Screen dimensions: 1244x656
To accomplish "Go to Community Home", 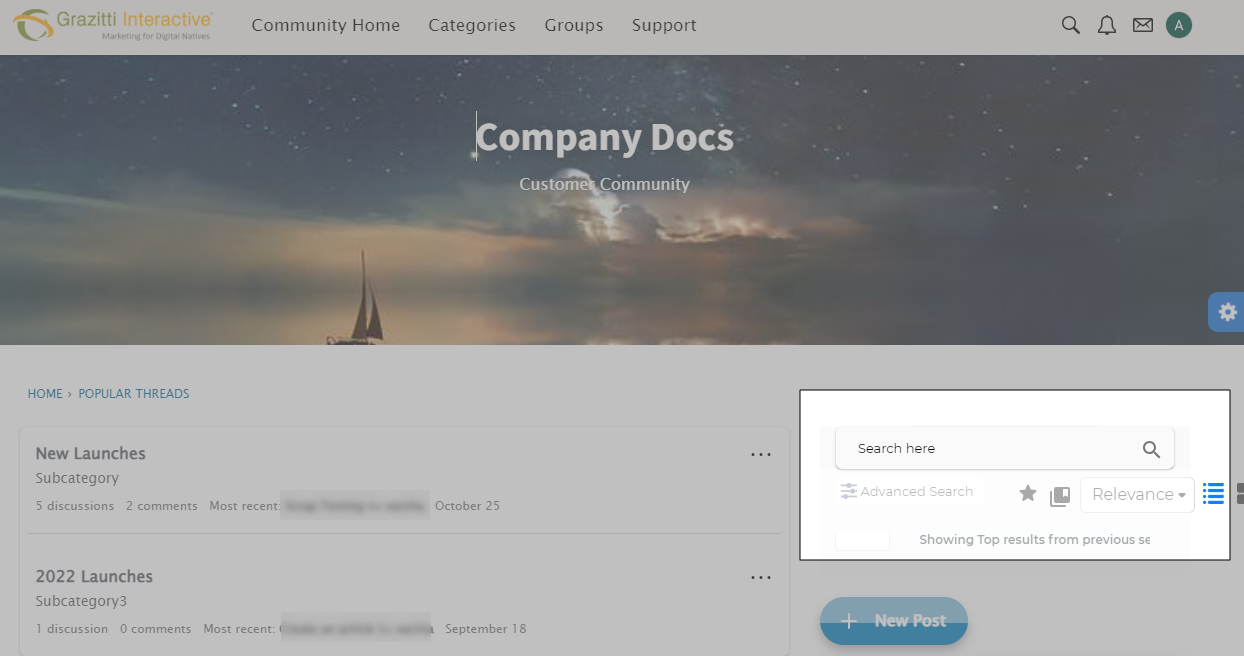I will click(x=325, y=25).
